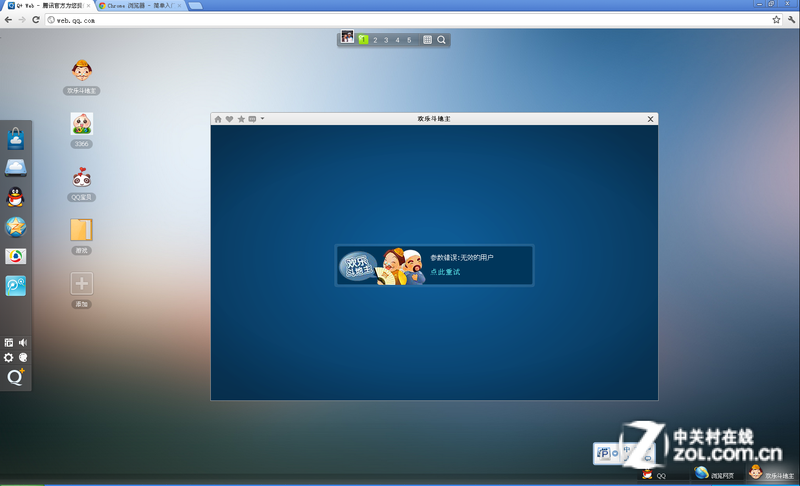The width and height of the screenshot is (800, 486).
Task: Switch to desktop 1
Action: (363, 40)
